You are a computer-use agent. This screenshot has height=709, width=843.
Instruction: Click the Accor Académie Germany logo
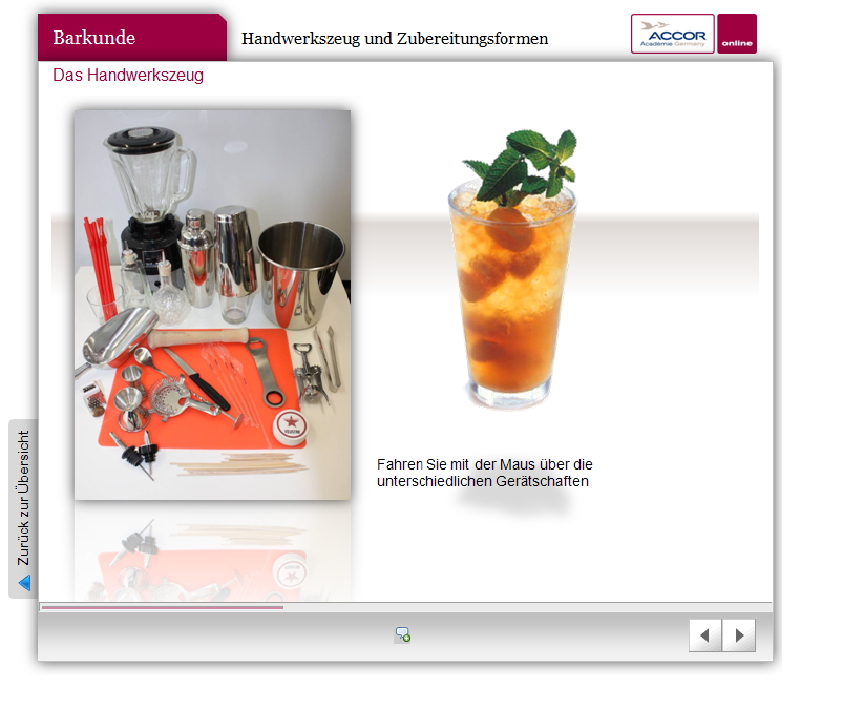[x=672, y=34]
